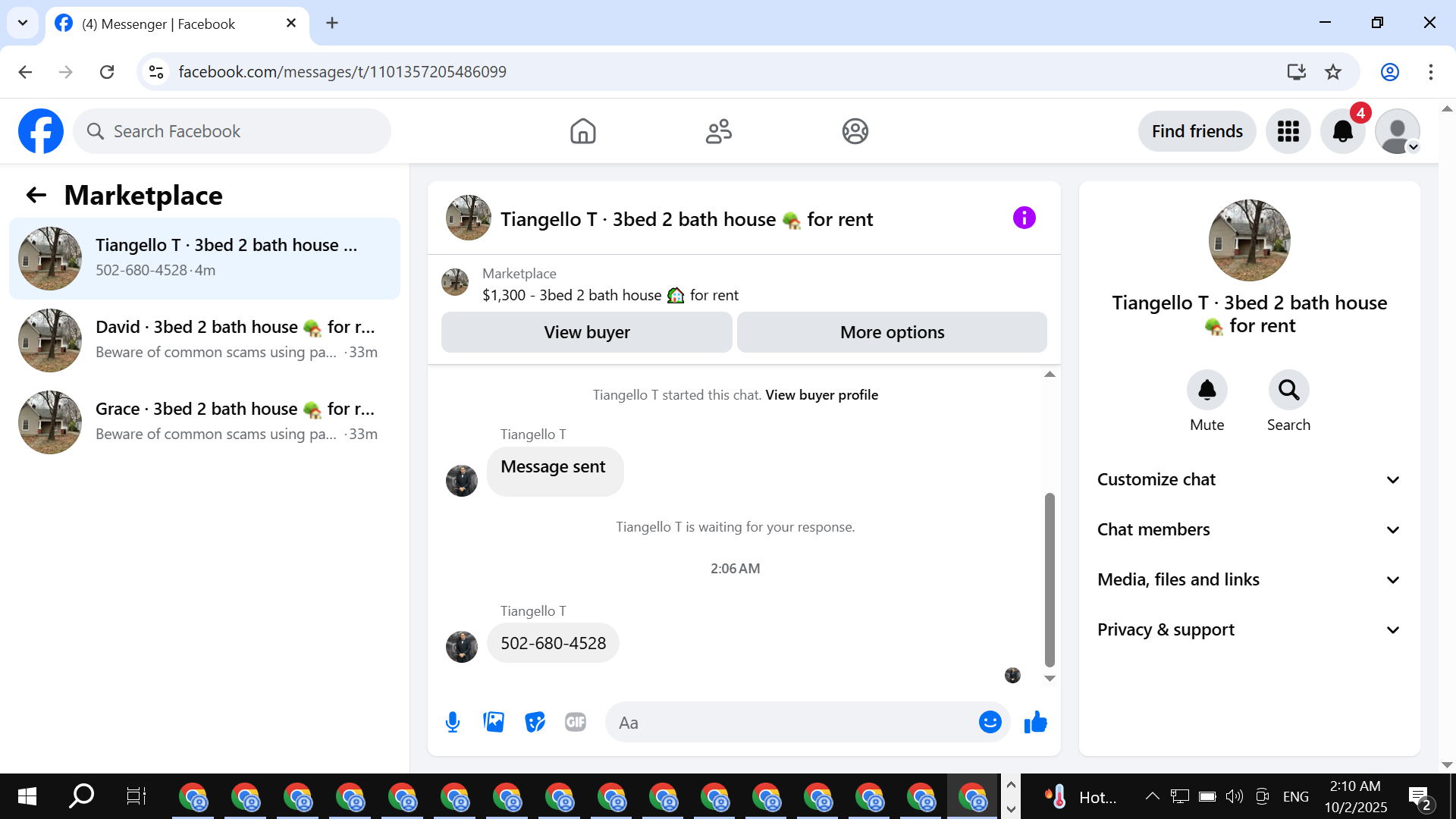This screenshot has width=1456, height=819.
Task: Expand Privacy & support section
Action: [1248, 629]
